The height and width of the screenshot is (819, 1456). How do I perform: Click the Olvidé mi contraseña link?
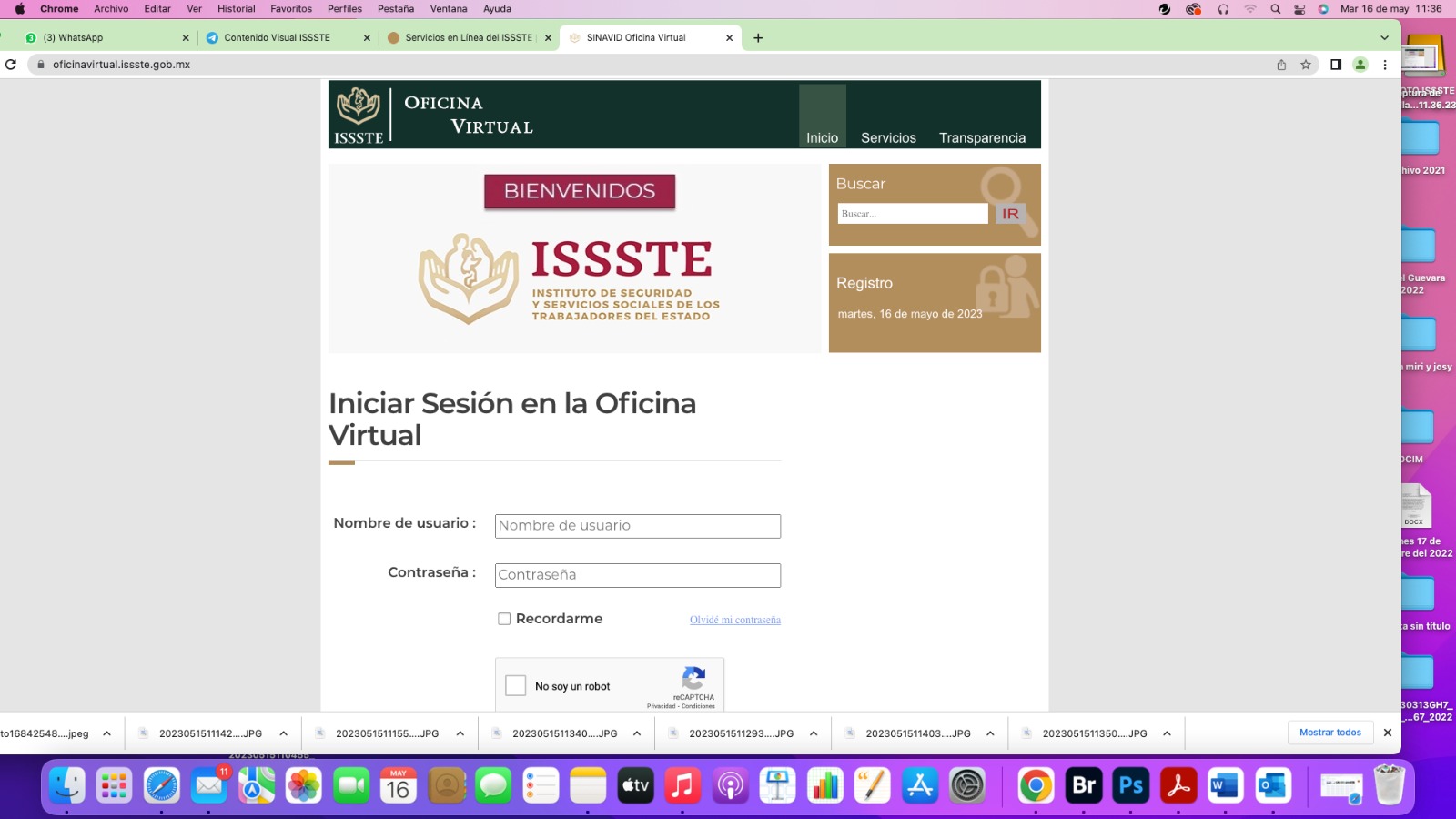pyautogui.click(x=734, y=620)
